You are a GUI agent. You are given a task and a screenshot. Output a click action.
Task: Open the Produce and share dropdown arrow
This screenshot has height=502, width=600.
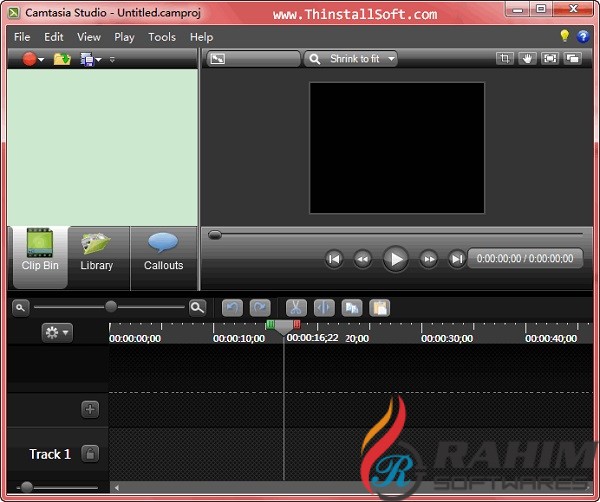pos(99,60)
